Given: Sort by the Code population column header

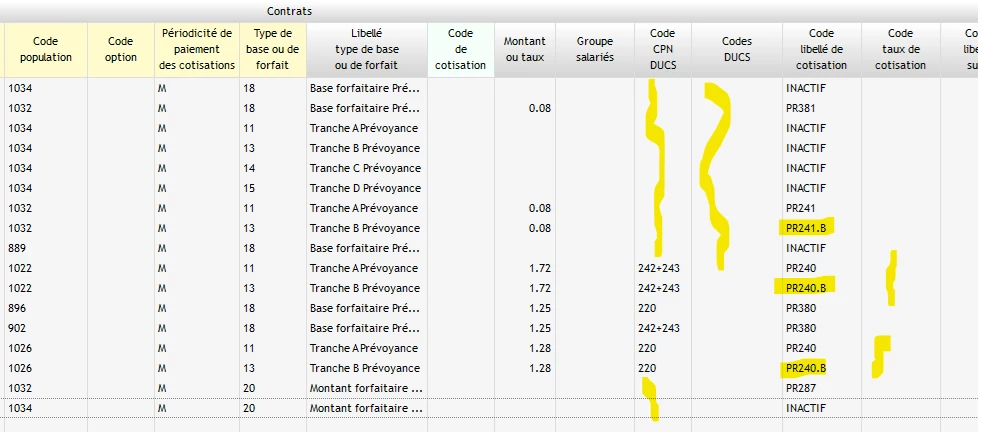Looking at the screenshot, I should pos(46,50).
